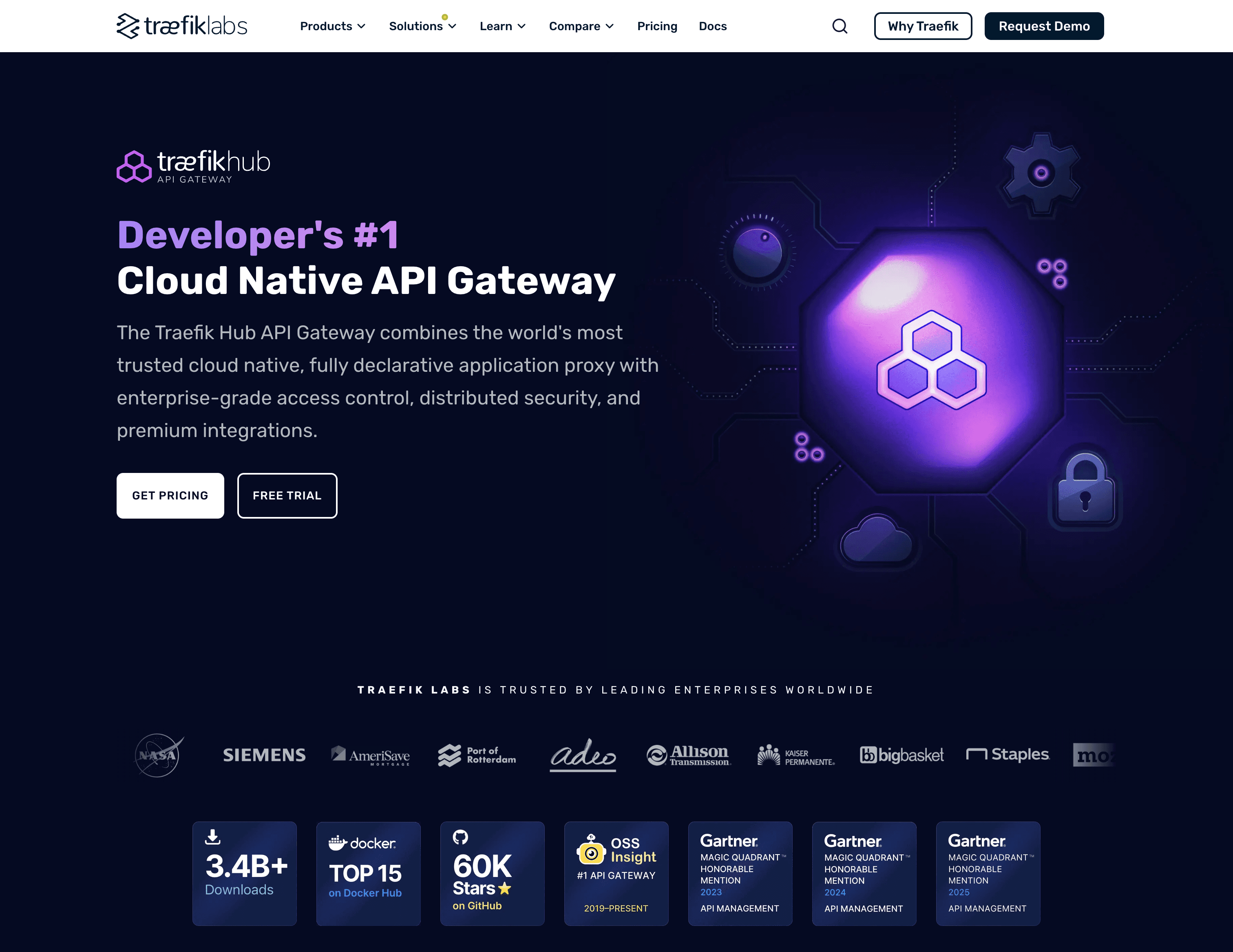
Task: Click the Port of Rotterdam logo
Action: (477, 755)
